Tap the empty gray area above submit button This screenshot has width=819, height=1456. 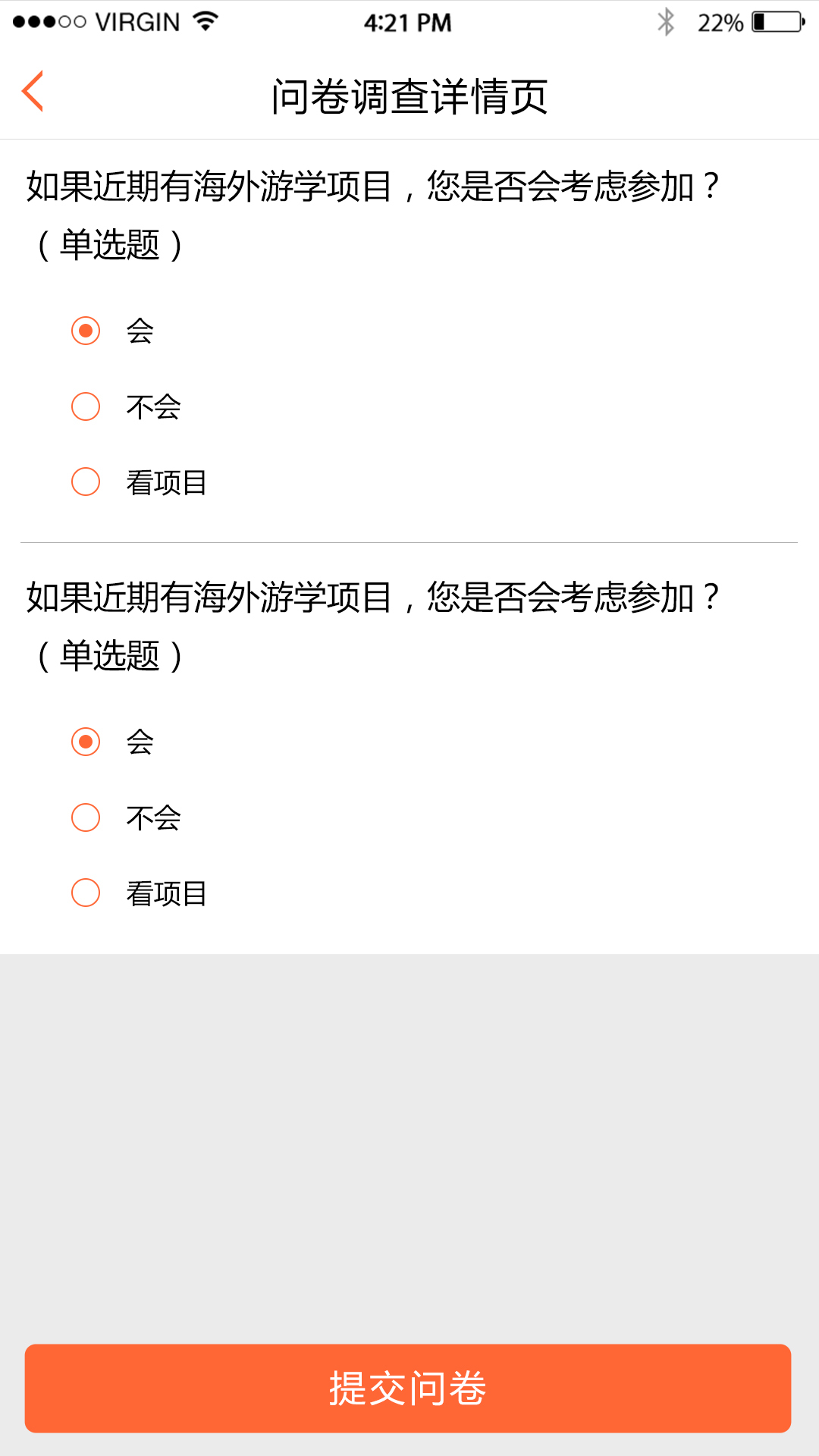tap(409, 1145)
